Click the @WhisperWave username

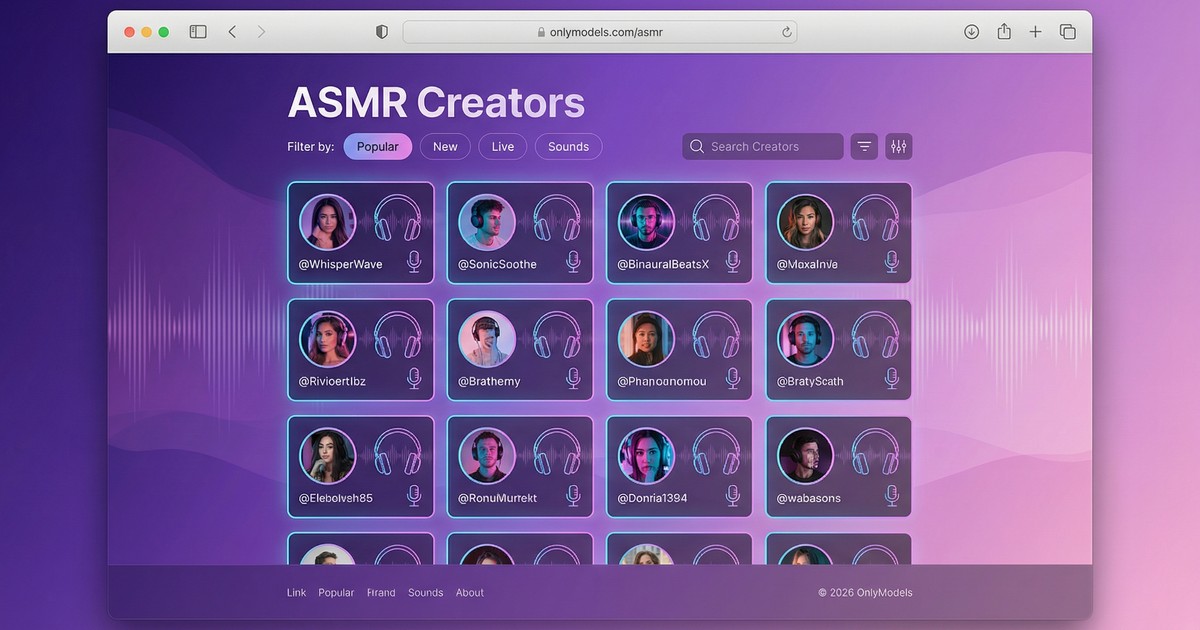[x=341, y=264]
